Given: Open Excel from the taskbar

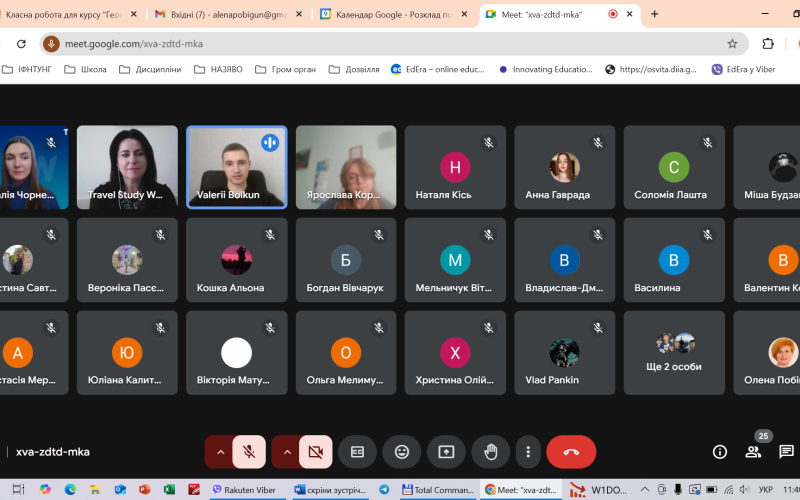Looking at the screenshot, I should point(169,490).
